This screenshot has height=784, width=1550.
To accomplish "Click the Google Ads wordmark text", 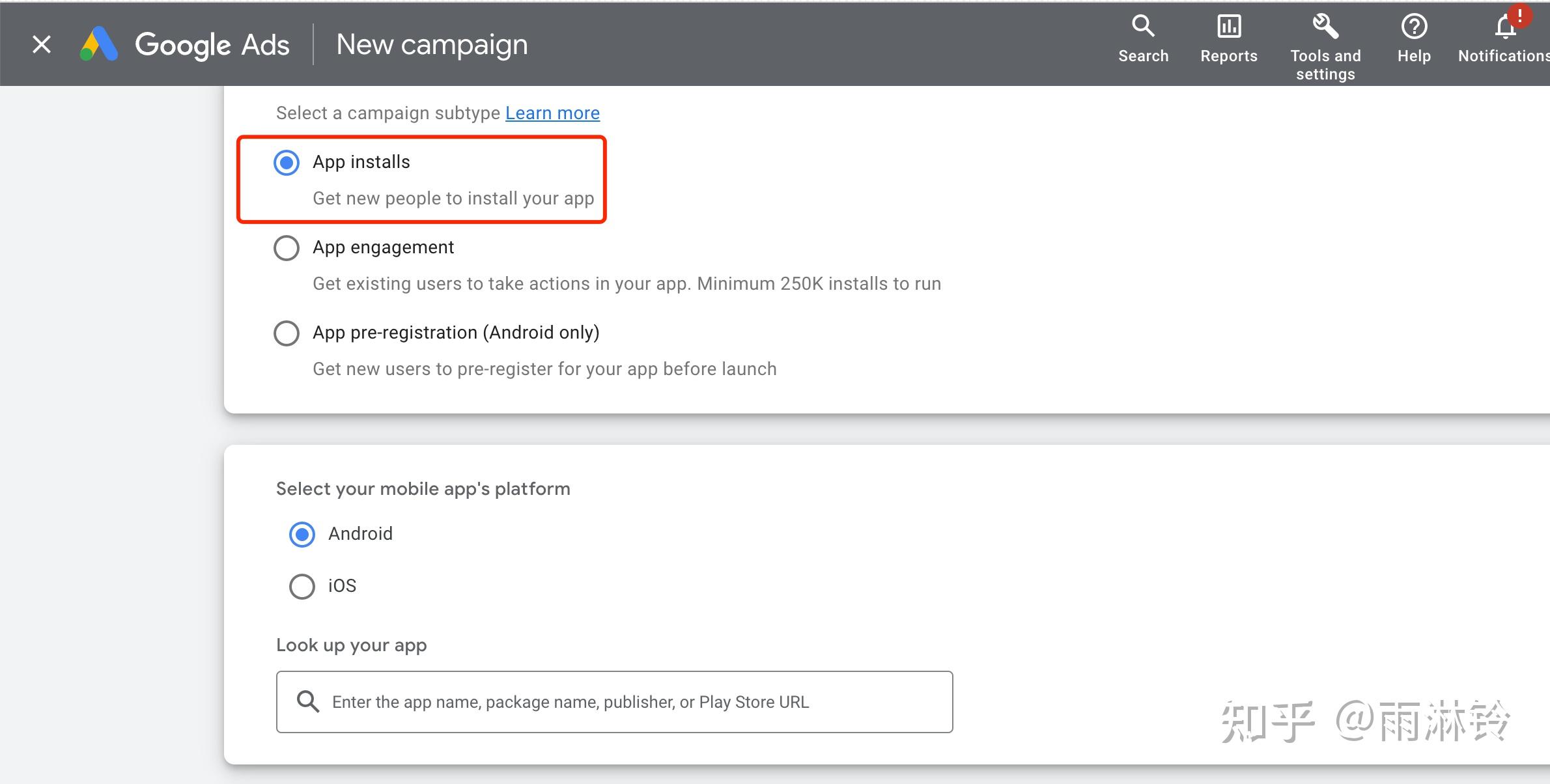I will 212,44.
